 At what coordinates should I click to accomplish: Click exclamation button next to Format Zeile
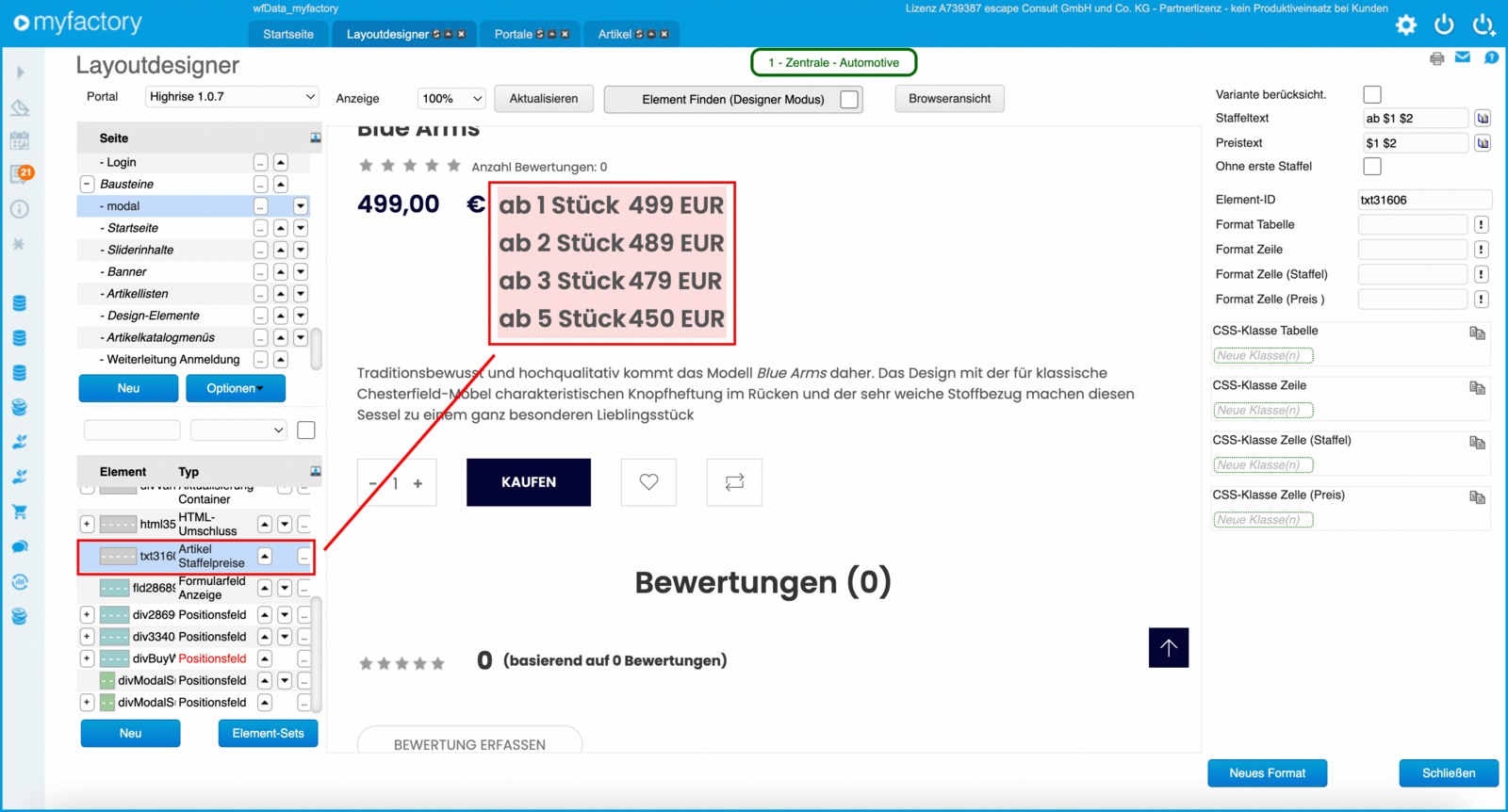(1482, 250)
